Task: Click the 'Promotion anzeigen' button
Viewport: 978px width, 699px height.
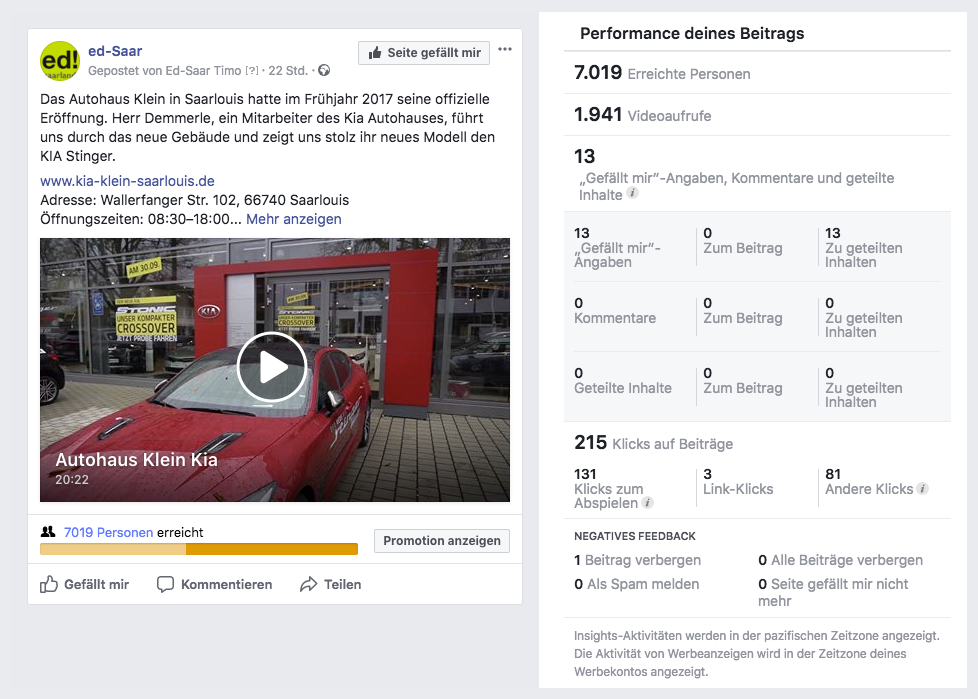Action: click(442, 541)
